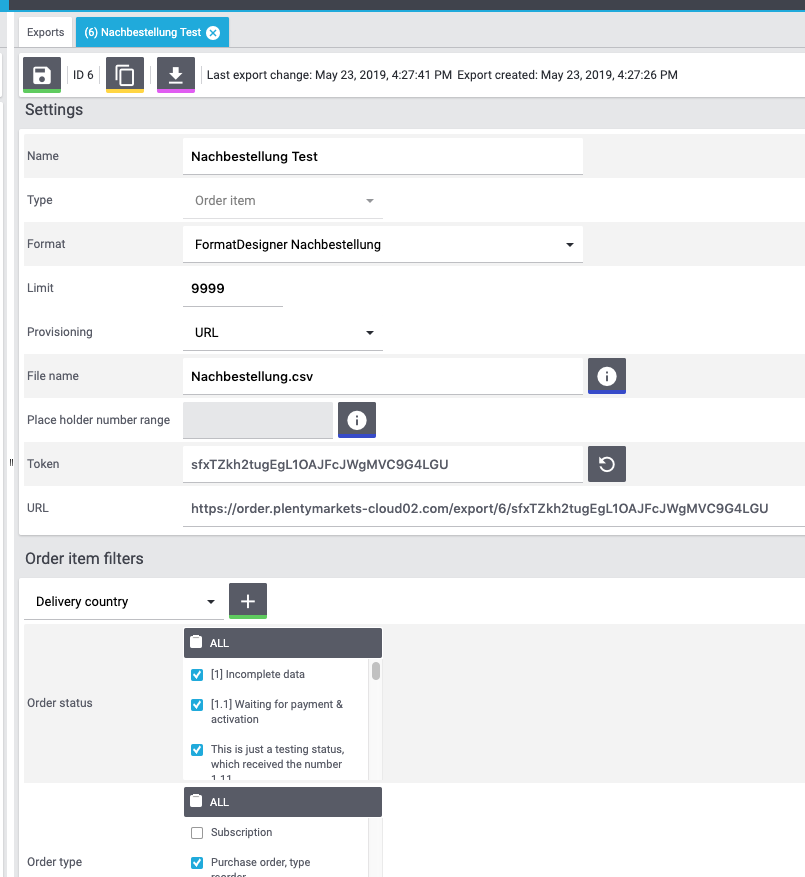Screen dimensions: 805x877
Task: Click ALL button in Order type
Action: point(282,802)
